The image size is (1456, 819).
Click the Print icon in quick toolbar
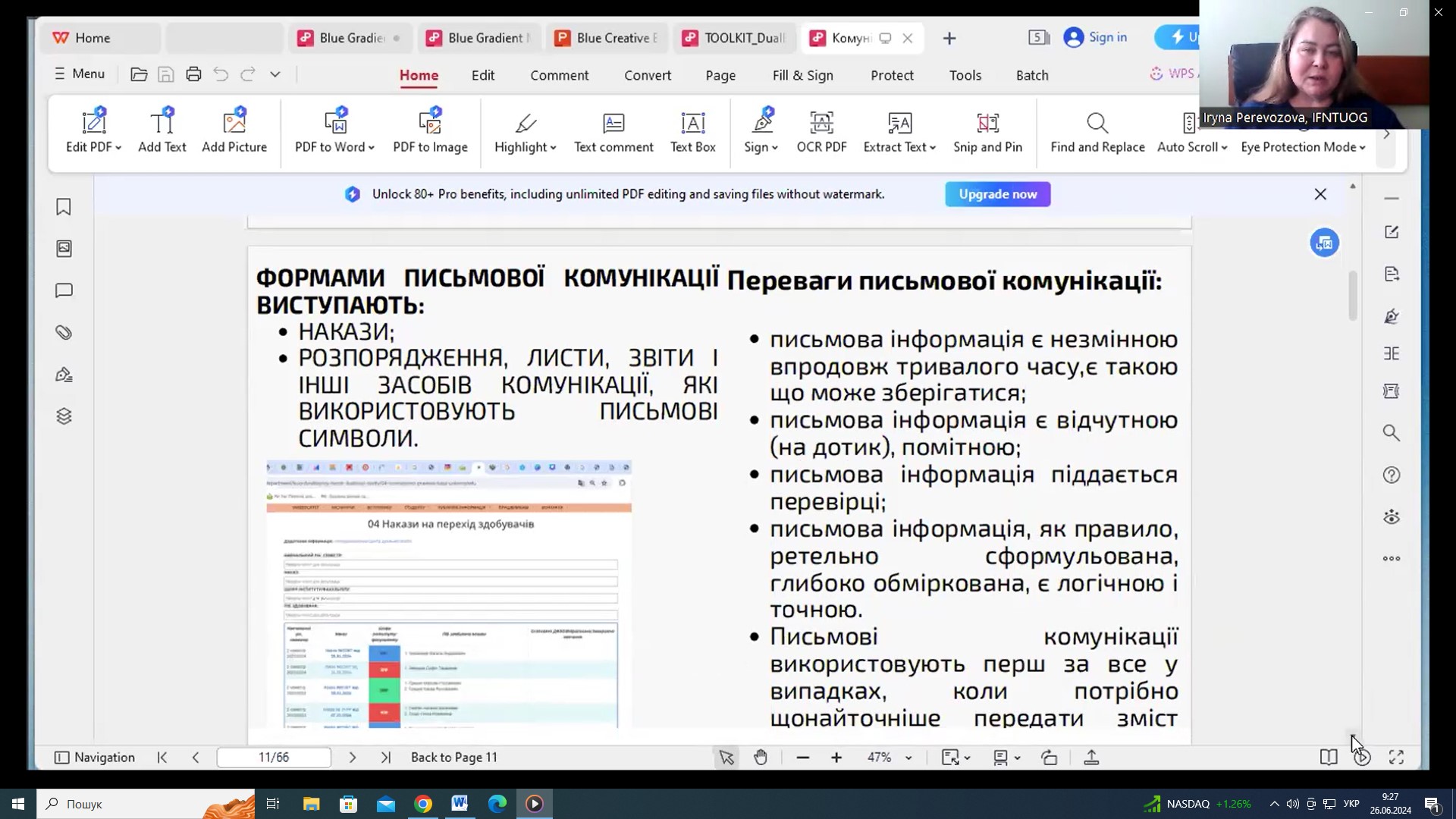coord(193,74)
